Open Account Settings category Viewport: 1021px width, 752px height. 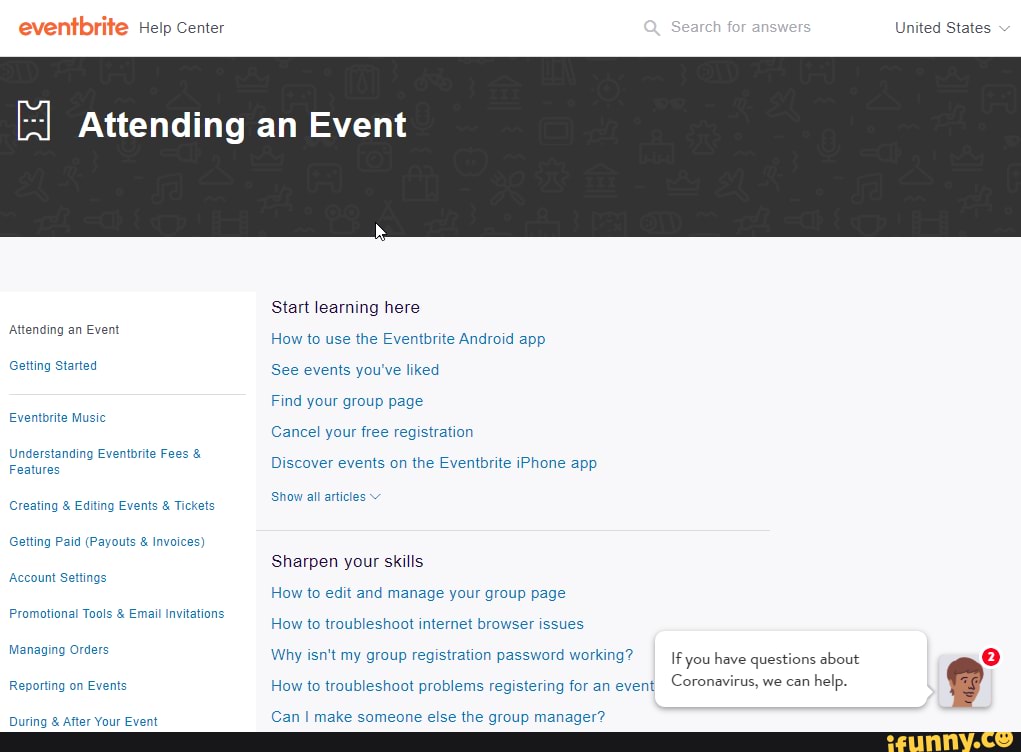[58, 578]
